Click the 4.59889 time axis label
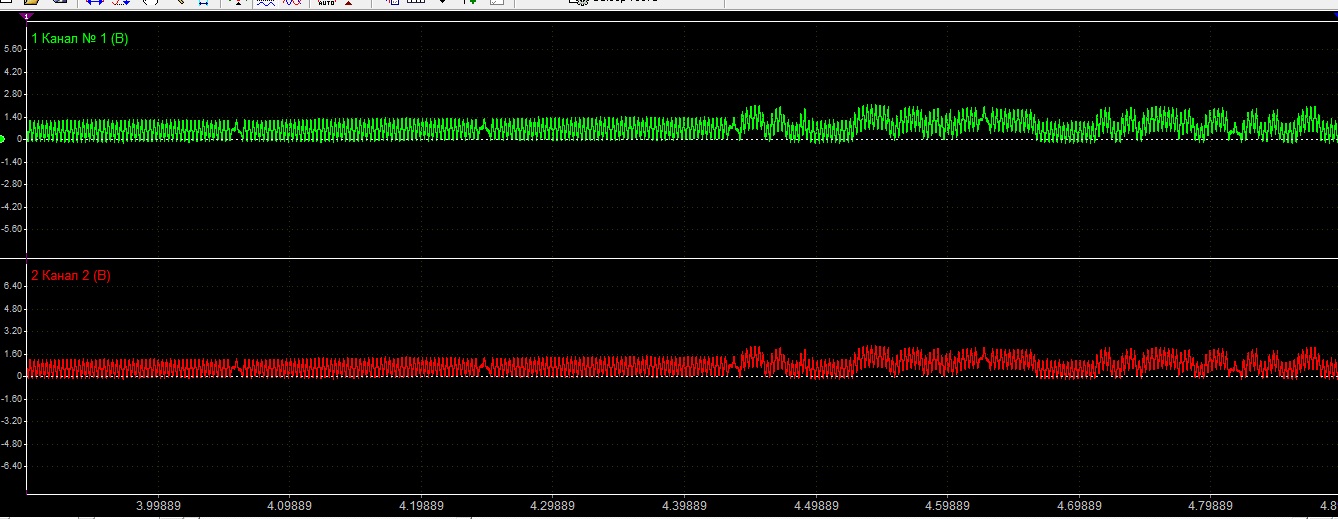The width and height of the screenshot is (1338, 519). point(947,506)
